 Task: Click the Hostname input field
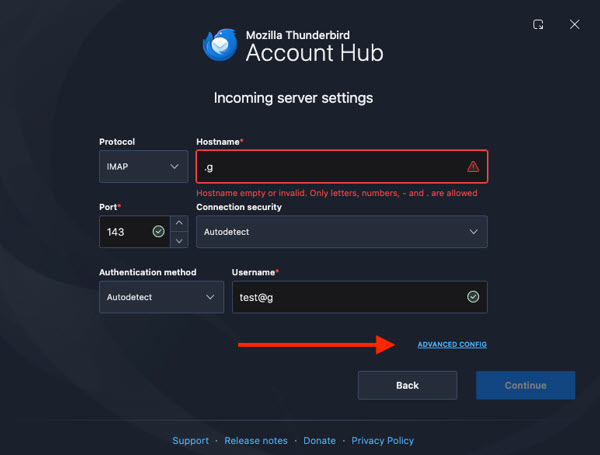(x=342, y=166)
